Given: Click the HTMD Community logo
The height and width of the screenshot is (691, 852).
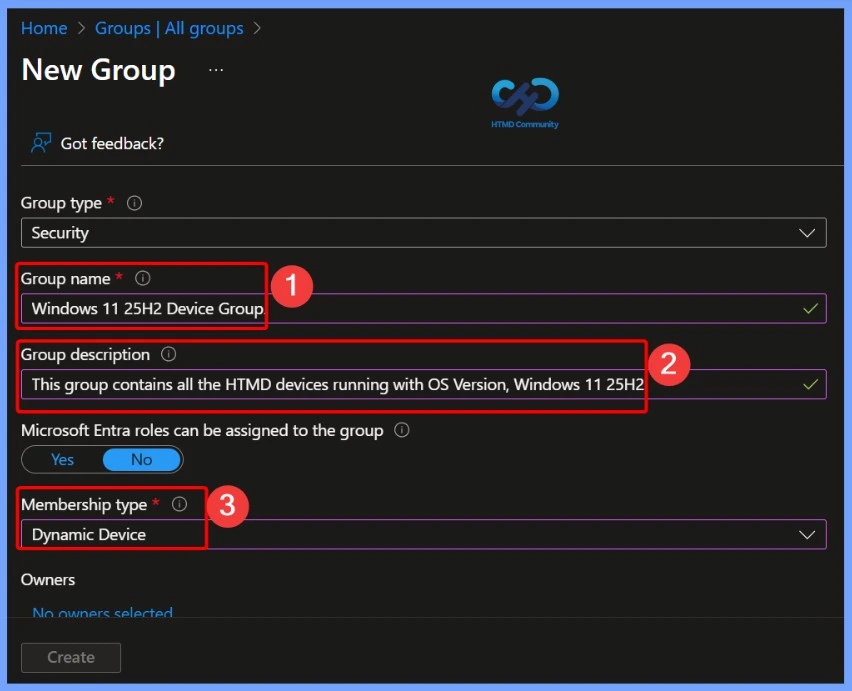Looking at the screenshot, I should coord(524,100).
